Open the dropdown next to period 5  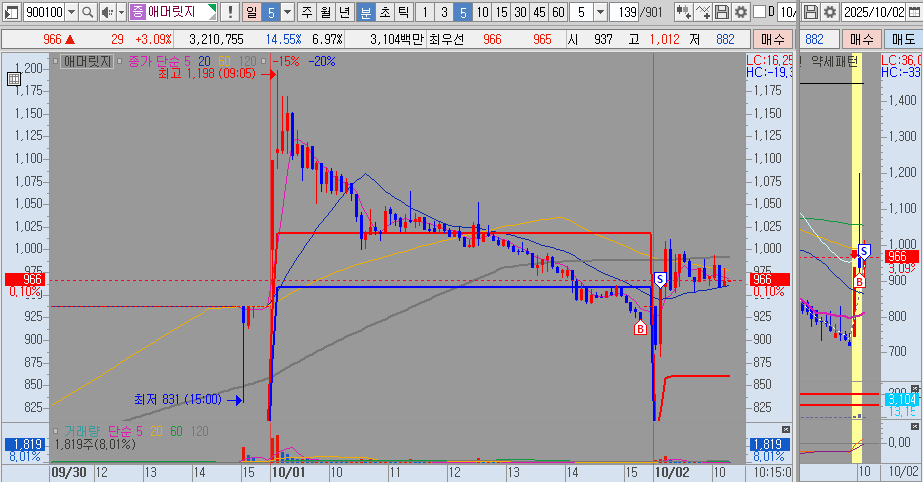(x=287, y=12)
